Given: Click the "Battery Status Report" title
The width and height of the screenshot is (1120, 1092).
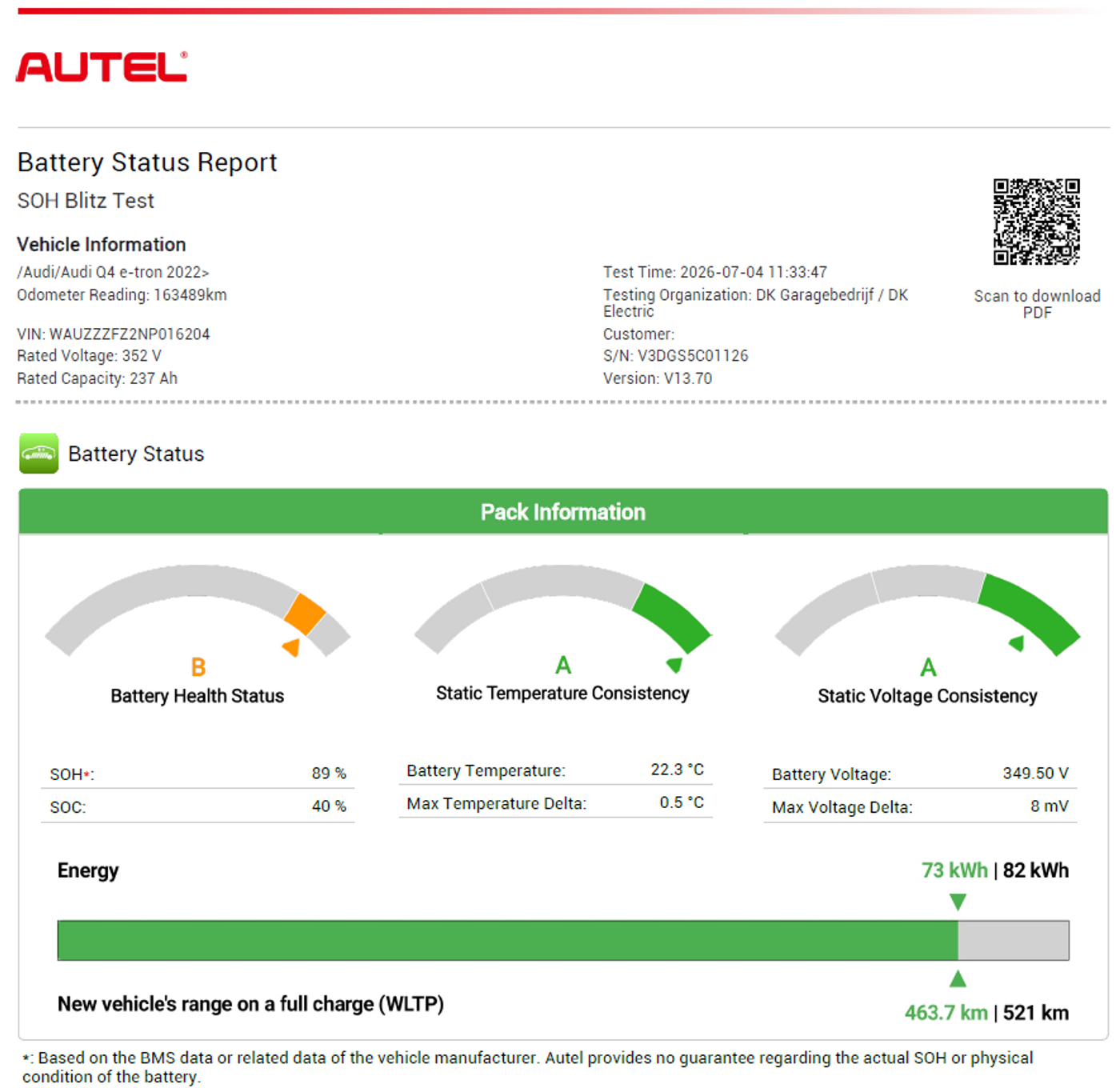Looking at the screenshot, I should 147,162.
